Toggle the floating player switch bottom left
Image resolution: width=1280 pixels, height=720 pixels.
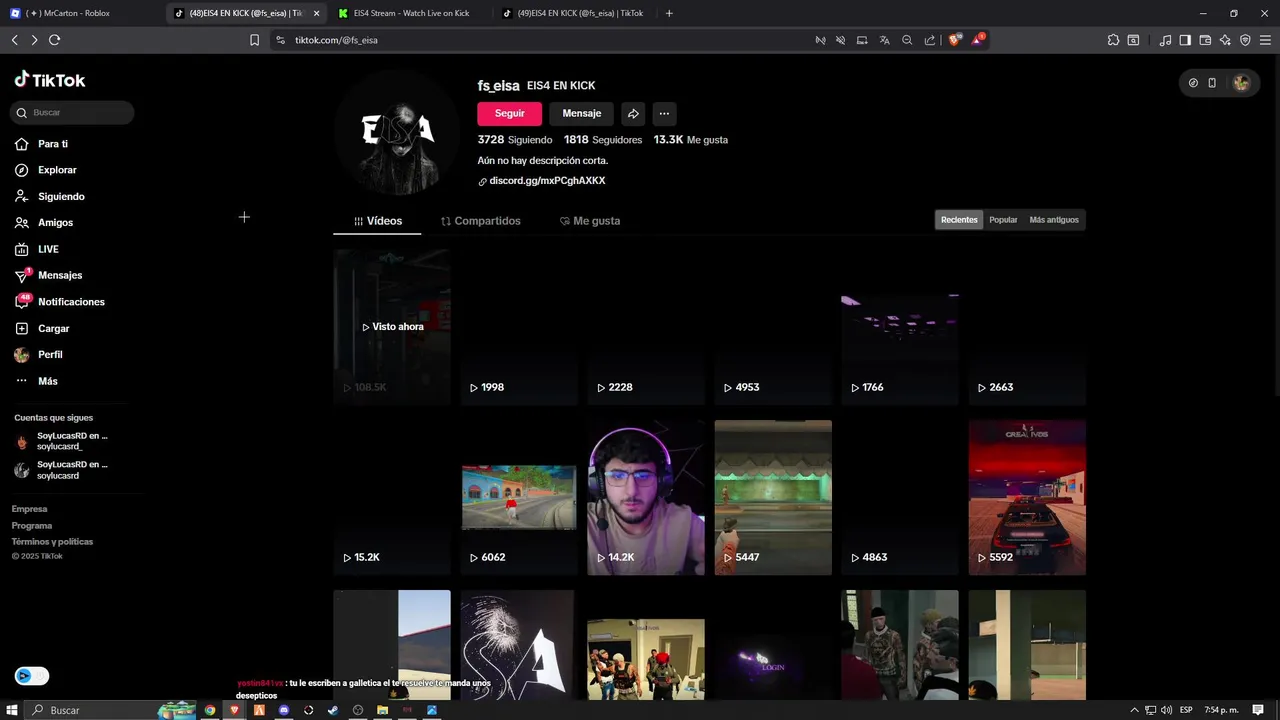pos(32,676)
